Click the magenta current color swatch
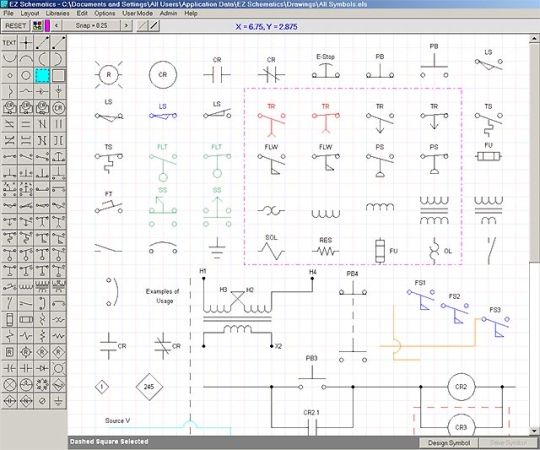 click(47, 25)
